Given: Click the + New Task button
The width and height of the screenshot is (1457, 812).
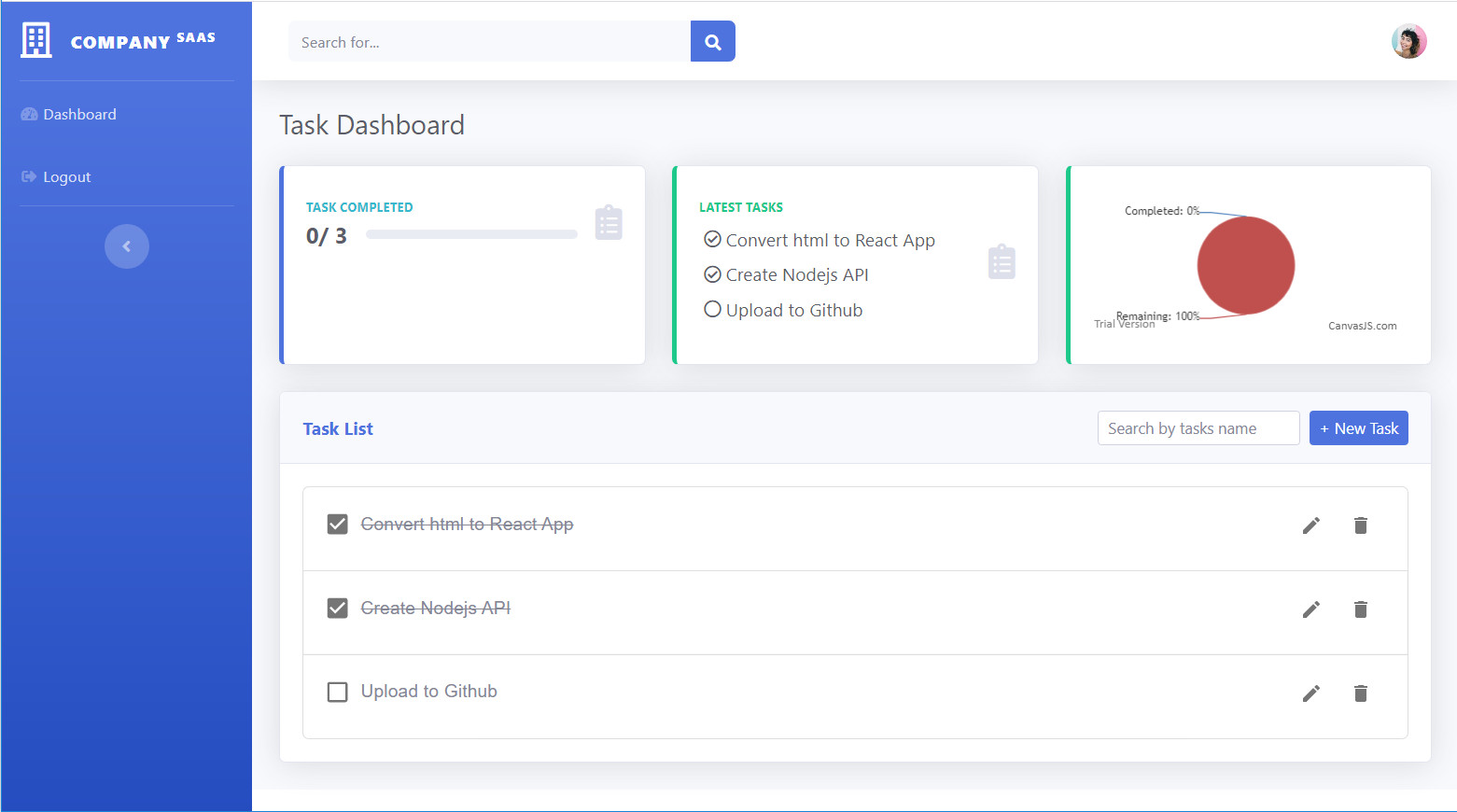Looking at the screenshot, I should 1358,427.
